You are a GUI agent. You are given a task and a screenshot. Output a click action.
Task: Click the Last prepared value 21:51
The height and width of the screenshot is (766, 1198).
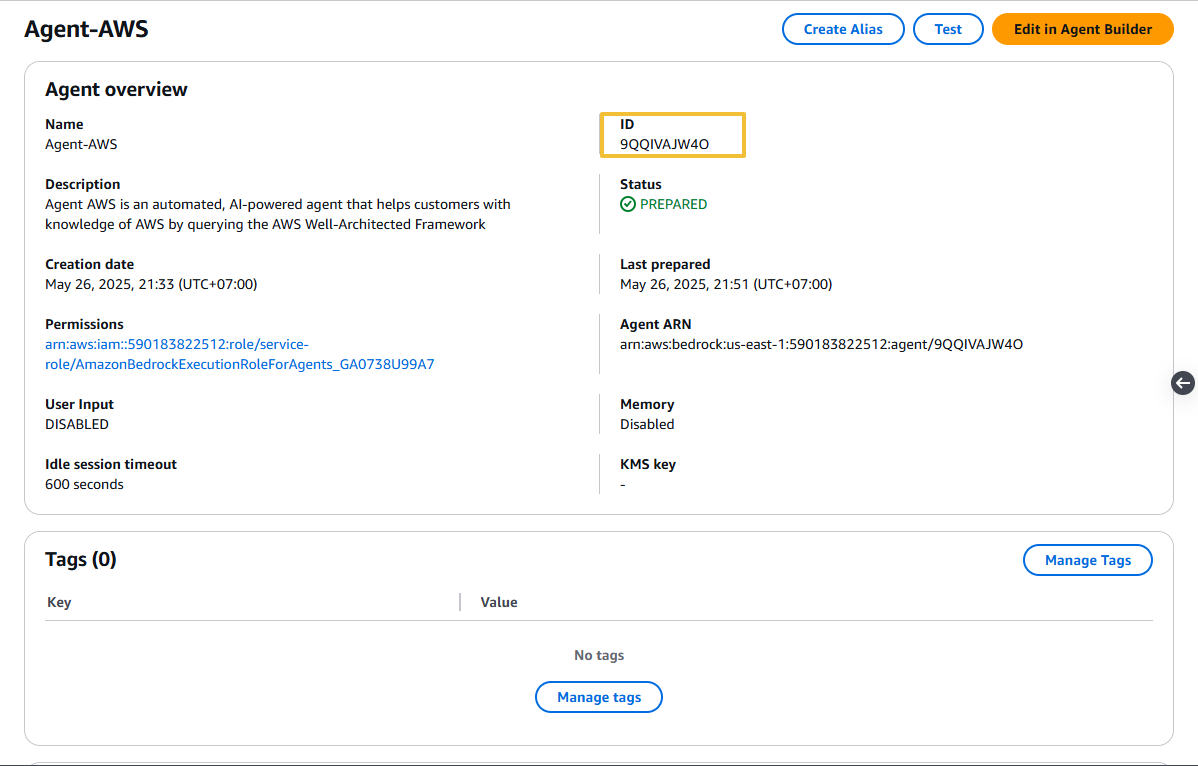tap(726, 284)
